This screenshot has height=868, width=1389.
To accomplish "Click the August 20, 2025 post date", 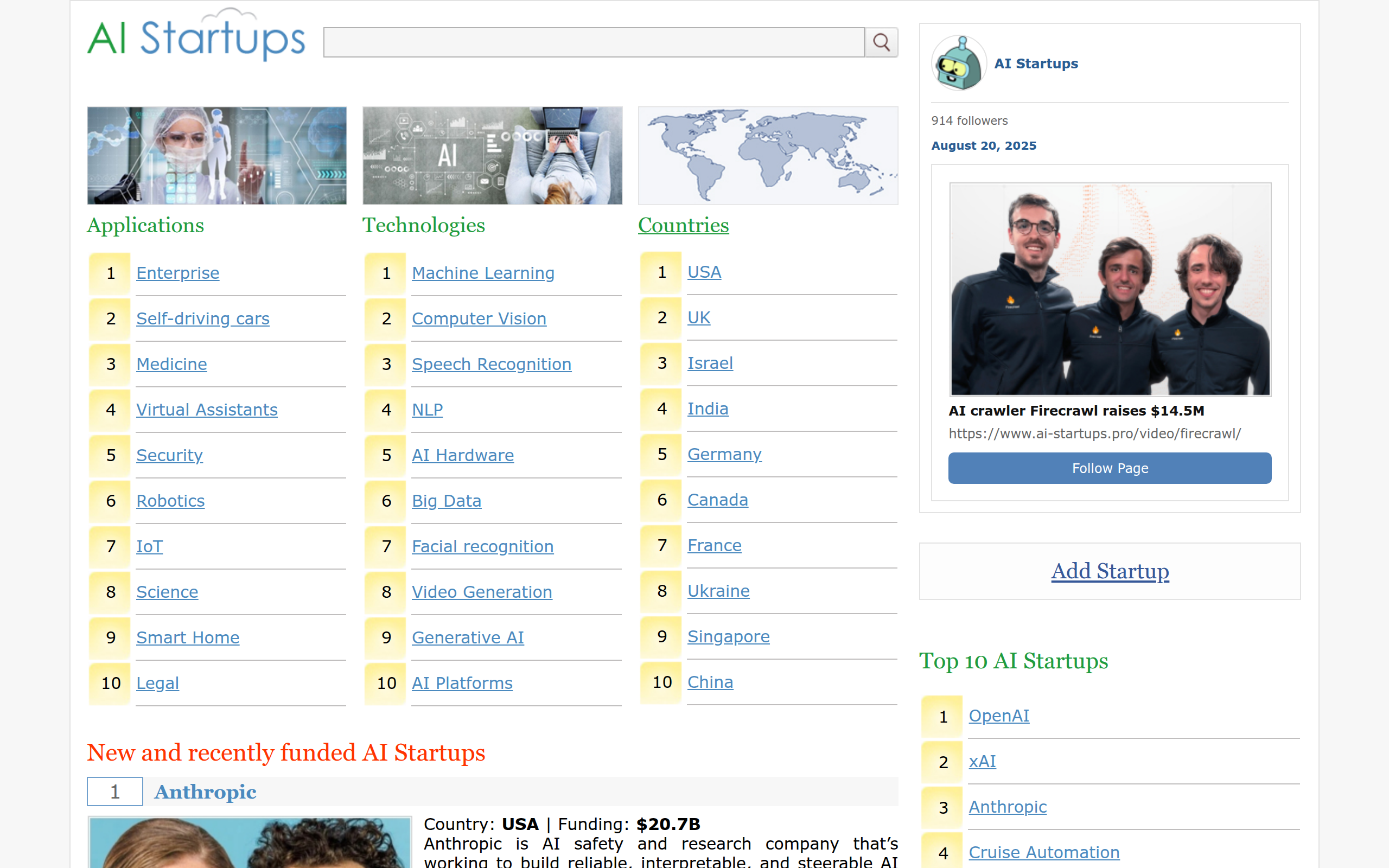I will pos(984,146).
